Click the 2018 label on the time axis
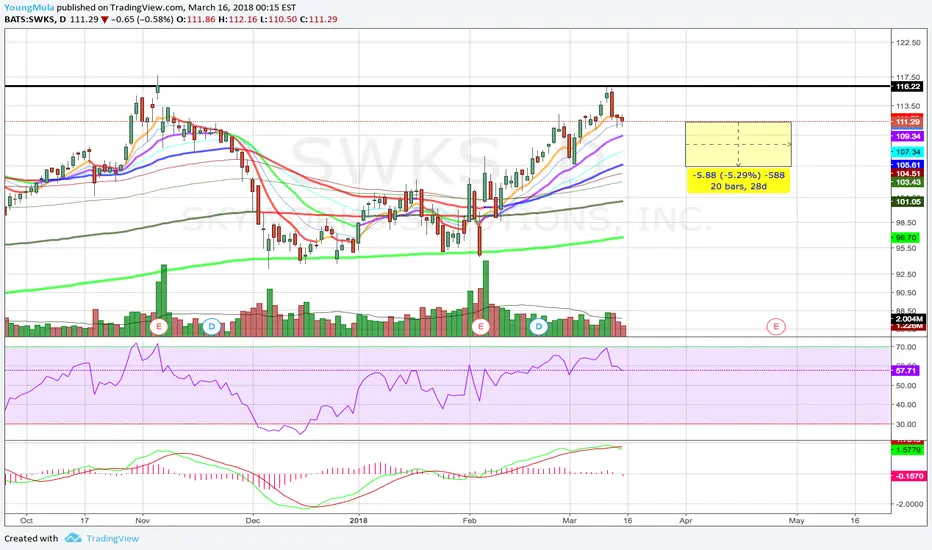Viewport: 932px width, 550px height. click(x=358, y=520)
